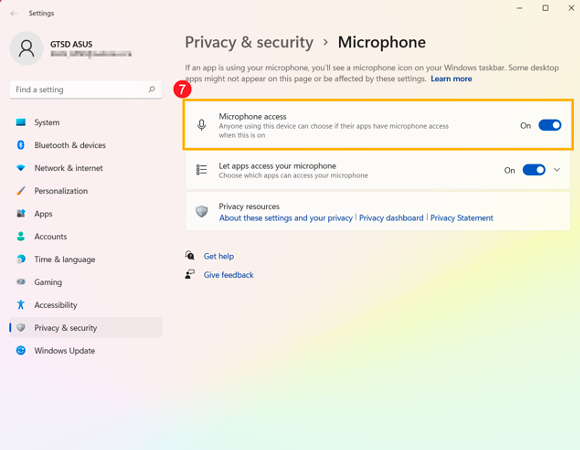Select the Network & internet wifi icon
The image size is (580, 450).
21,168
